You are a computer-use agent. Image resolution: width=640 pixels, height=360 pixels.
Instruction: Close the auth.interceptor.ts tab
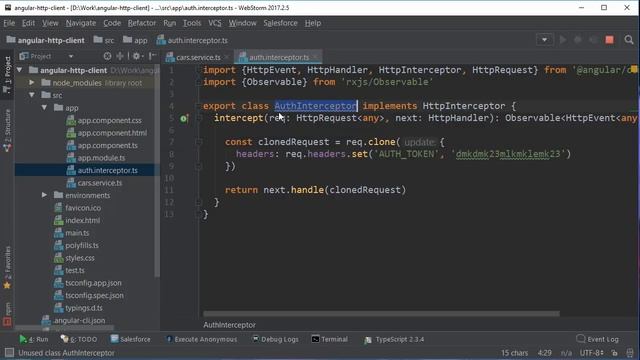[316, 58]
